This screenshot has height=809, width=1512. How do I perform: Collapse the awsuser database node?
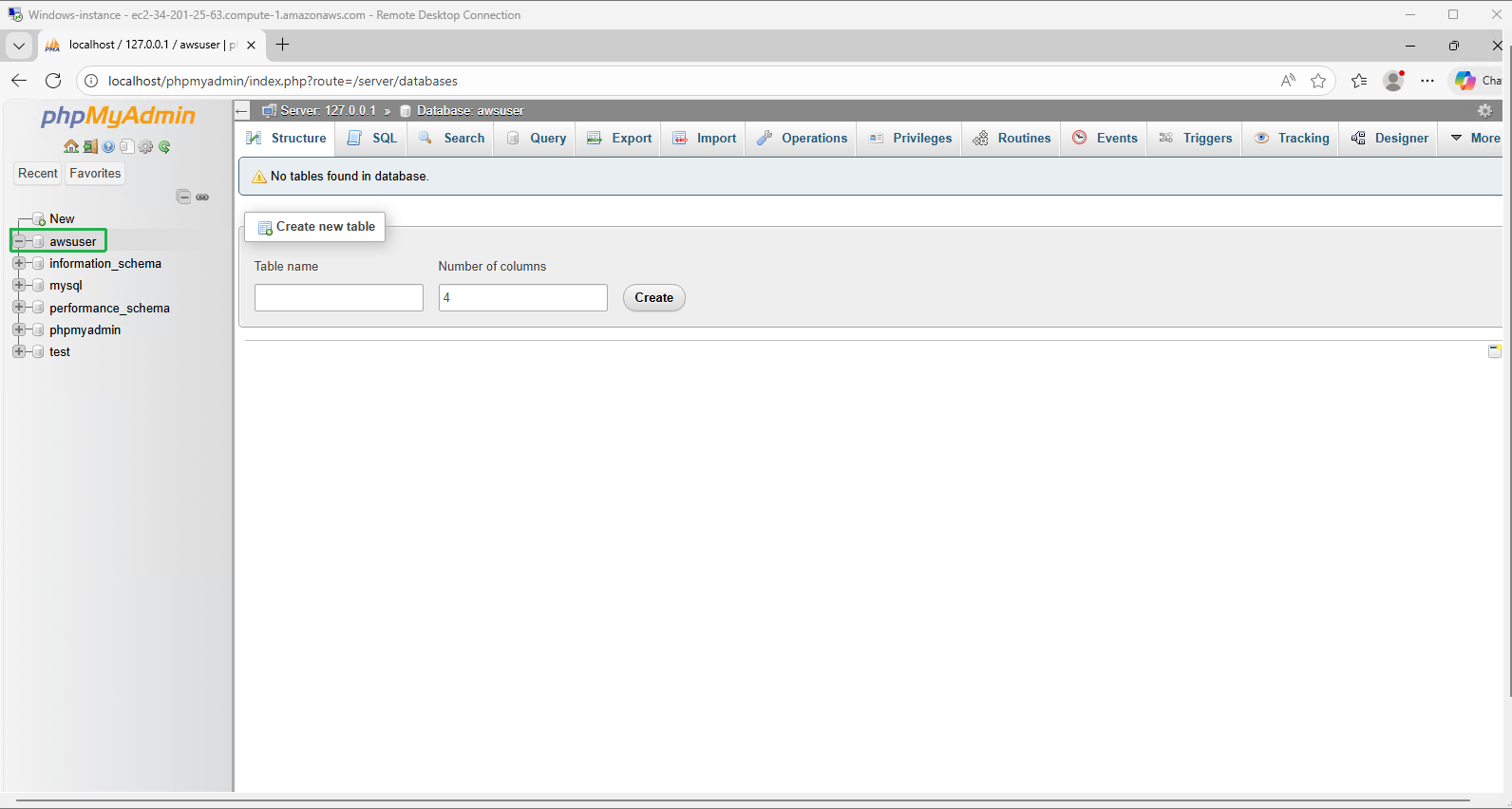point(19,241)
